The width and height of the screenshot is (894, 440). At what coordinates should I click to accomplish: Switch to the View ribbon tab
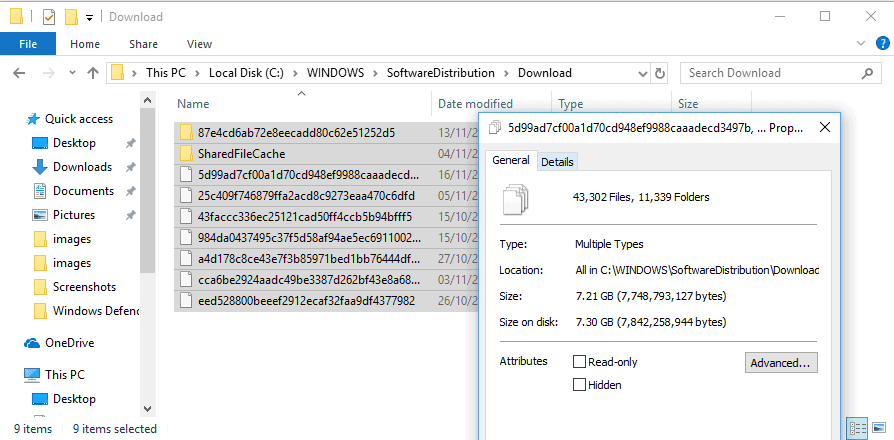tap(200, 44)
